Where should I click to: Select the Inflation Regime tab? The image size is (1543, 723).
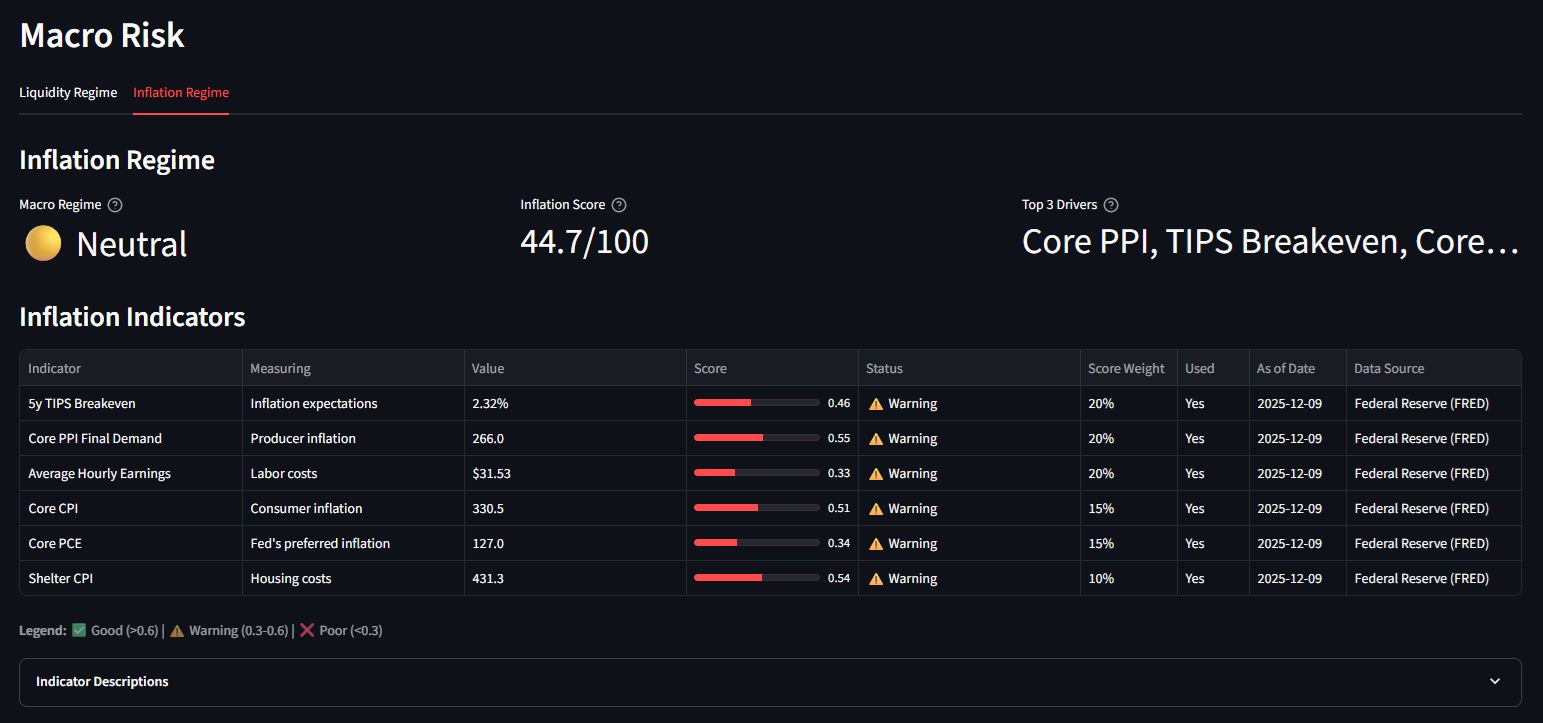pyautogui.click(x=181, y=93)
